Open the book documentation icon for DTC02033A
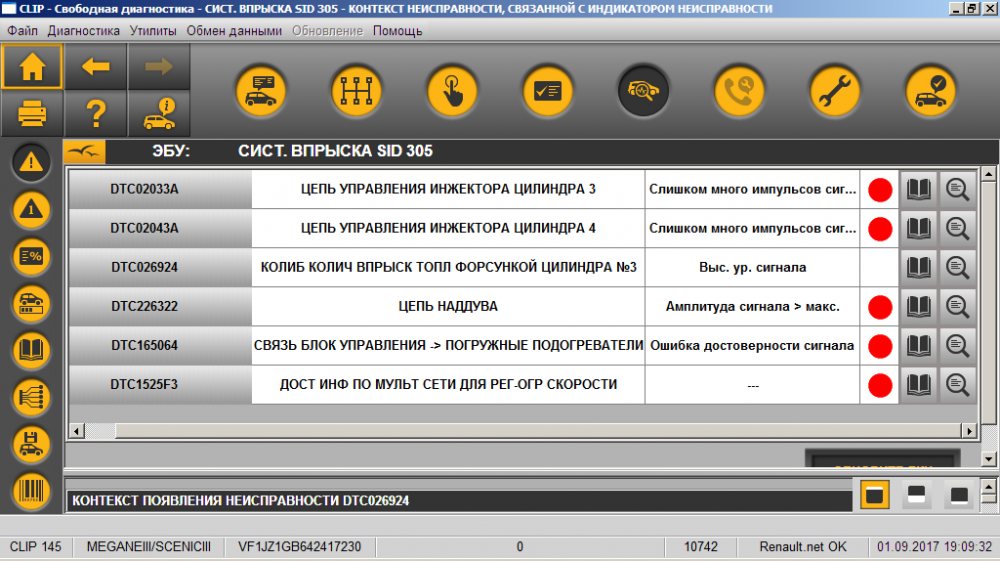This screenshot has height=561, width=1000. point(918,189)
